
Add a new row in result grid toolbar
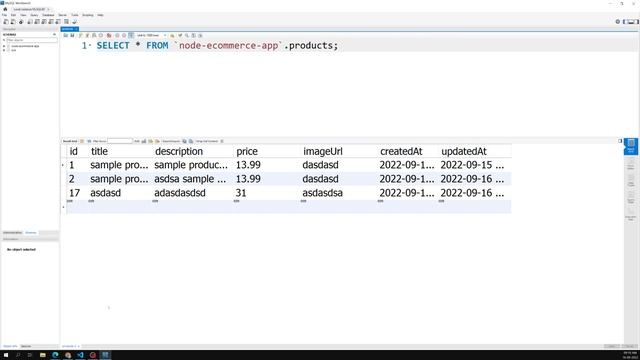(151, 141)
